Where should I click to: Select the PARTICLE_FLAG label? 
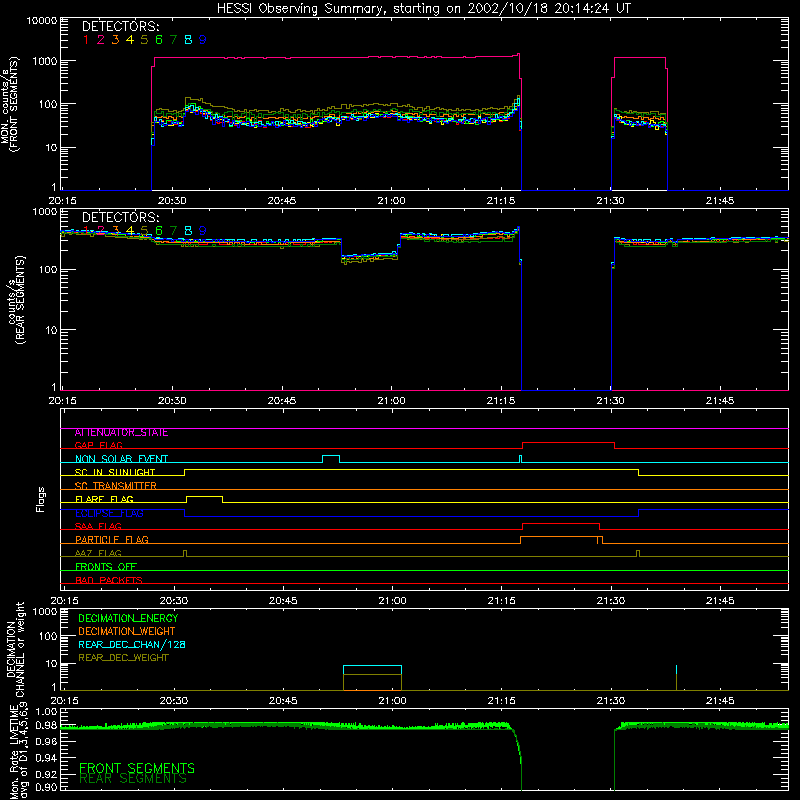112,540
